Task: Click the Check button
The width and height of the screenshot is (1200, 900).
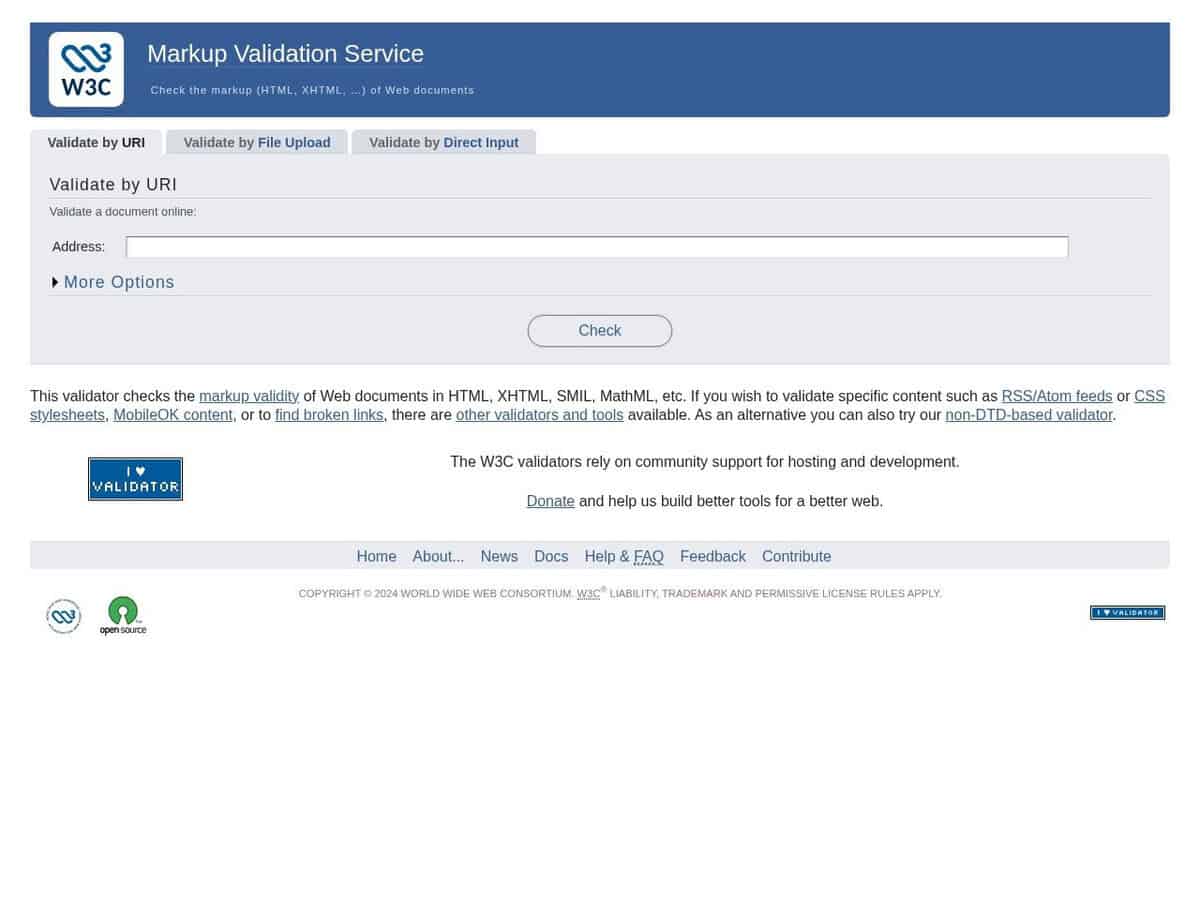Action: [x=600, y=331]
